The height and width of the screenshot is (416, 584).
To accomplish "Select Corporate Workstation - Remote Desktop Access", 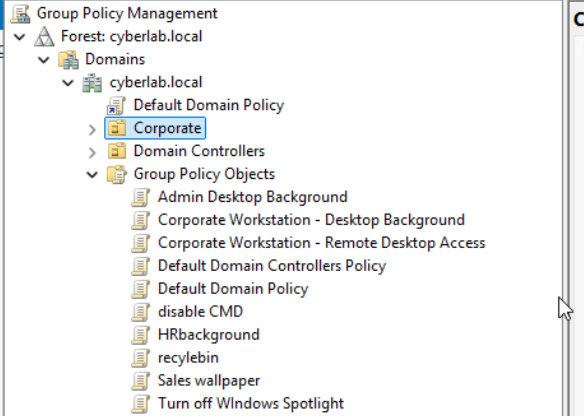I will click(x=321, y=243).
